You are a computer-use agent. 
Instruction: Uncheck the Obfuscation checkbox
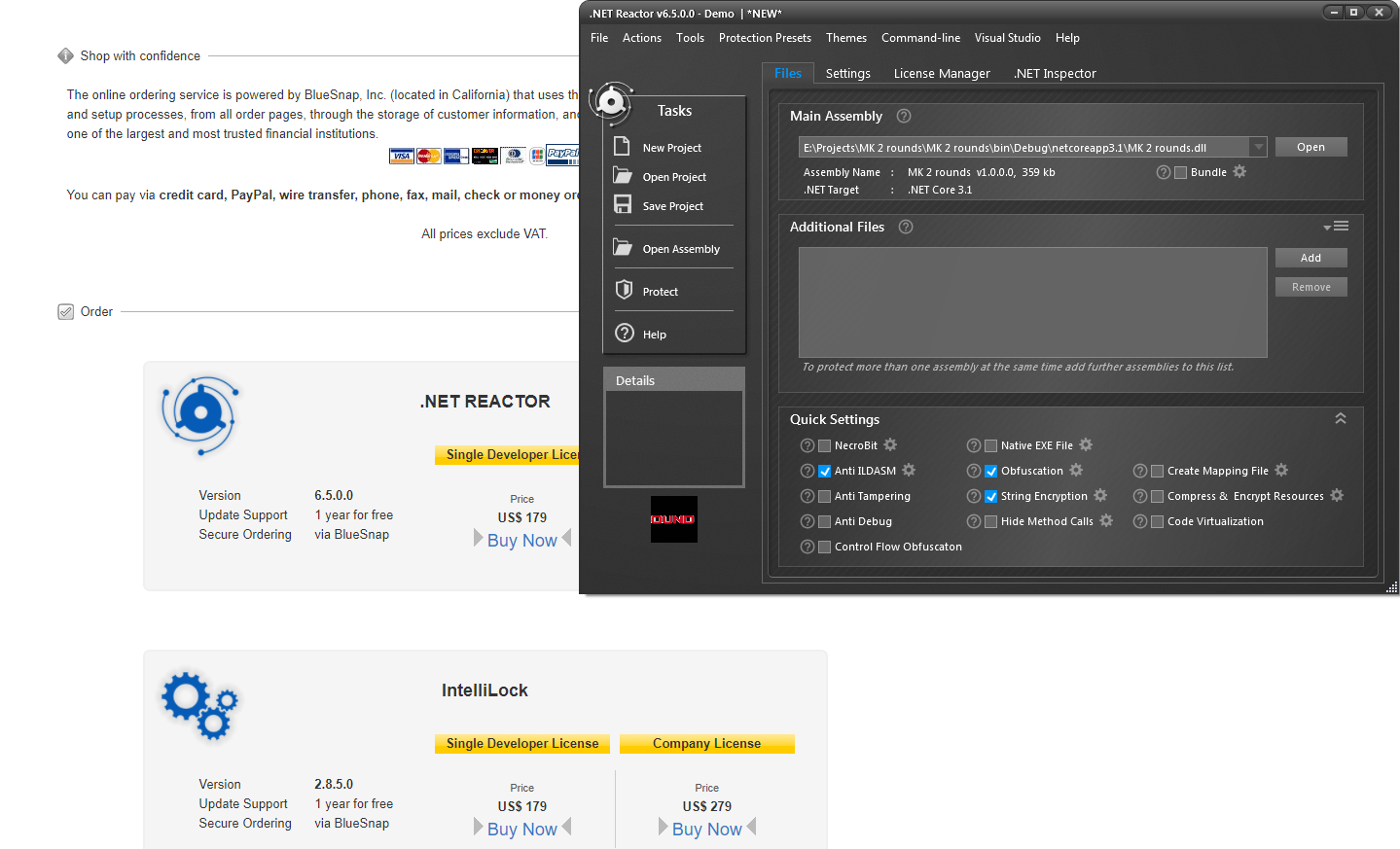[x=991, y=471]
